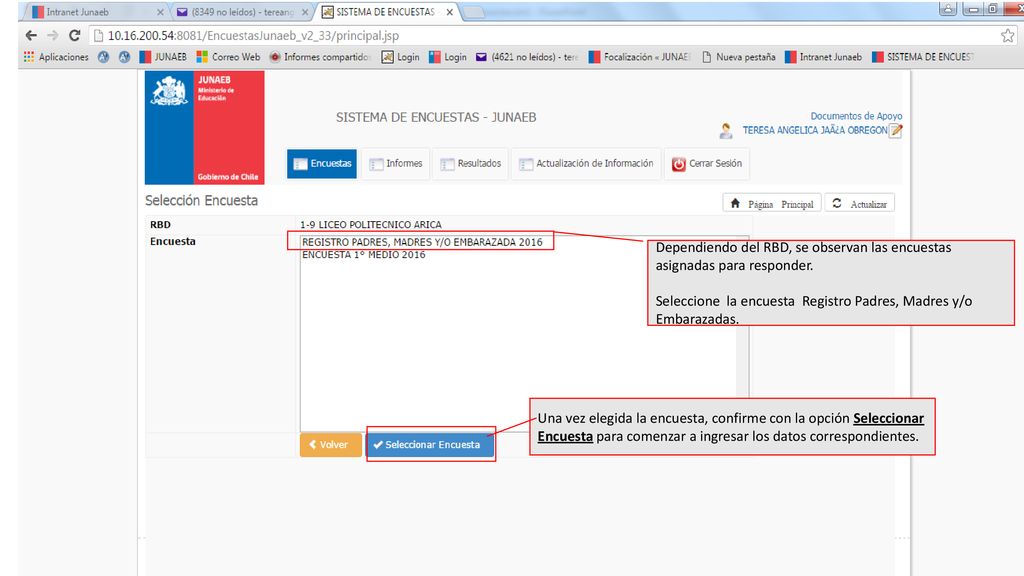Select REGISTRO PADRES, MADRES Y/O EMBARAZADA 2016
The height and width of the screenshot is (576, 1024).
point(422,242)
